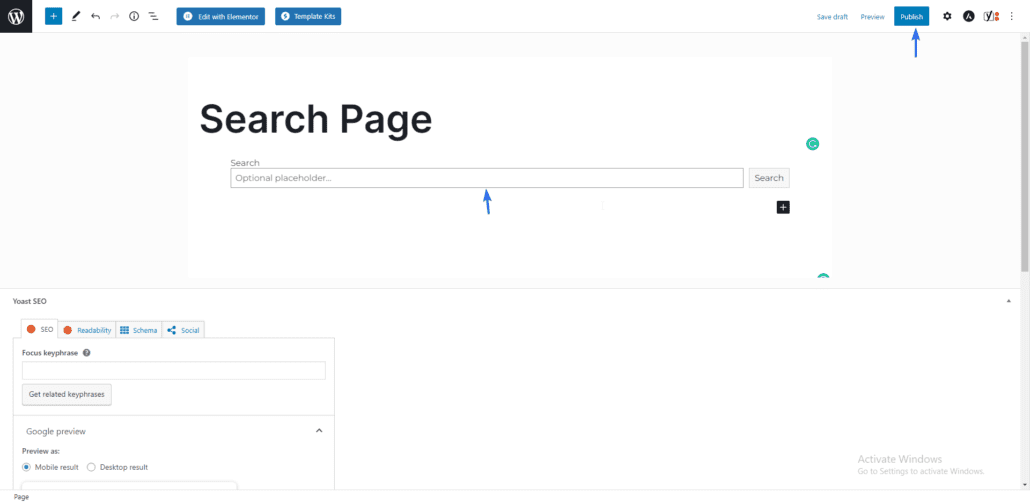Click the Search Page title
This screenshot has height=503, width=1030.
click(x=316, y=119)
